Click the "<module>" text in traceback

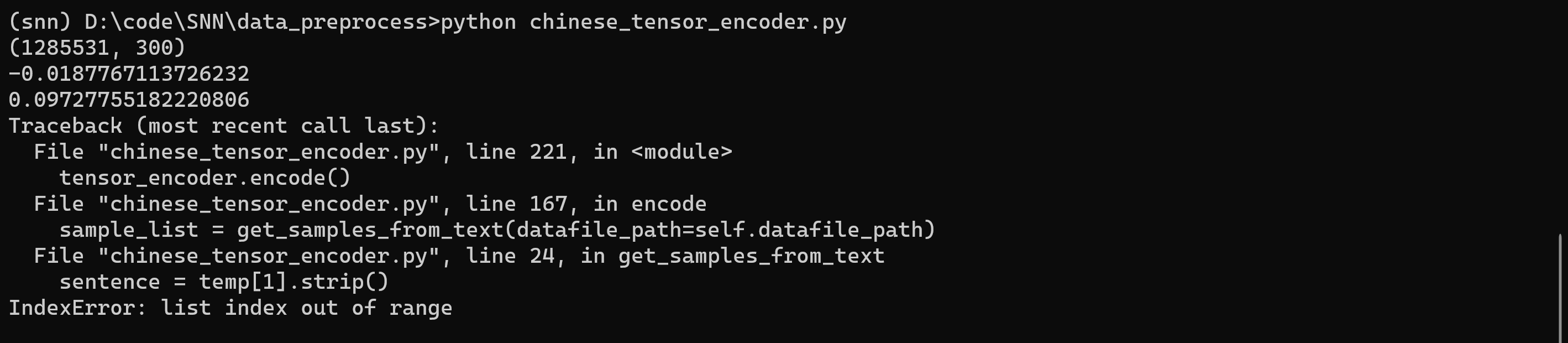(x=681, y=152)
